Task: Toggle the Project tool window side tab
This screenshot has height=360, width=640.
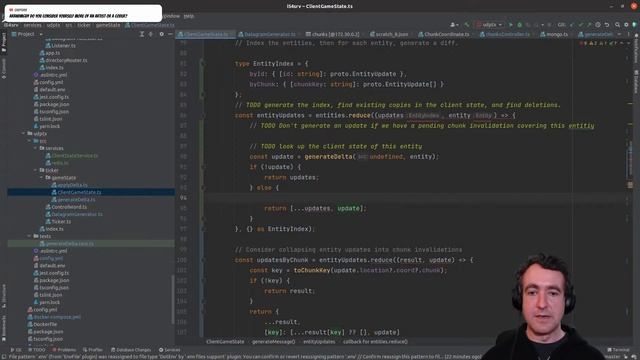Action: click(4, 42)
